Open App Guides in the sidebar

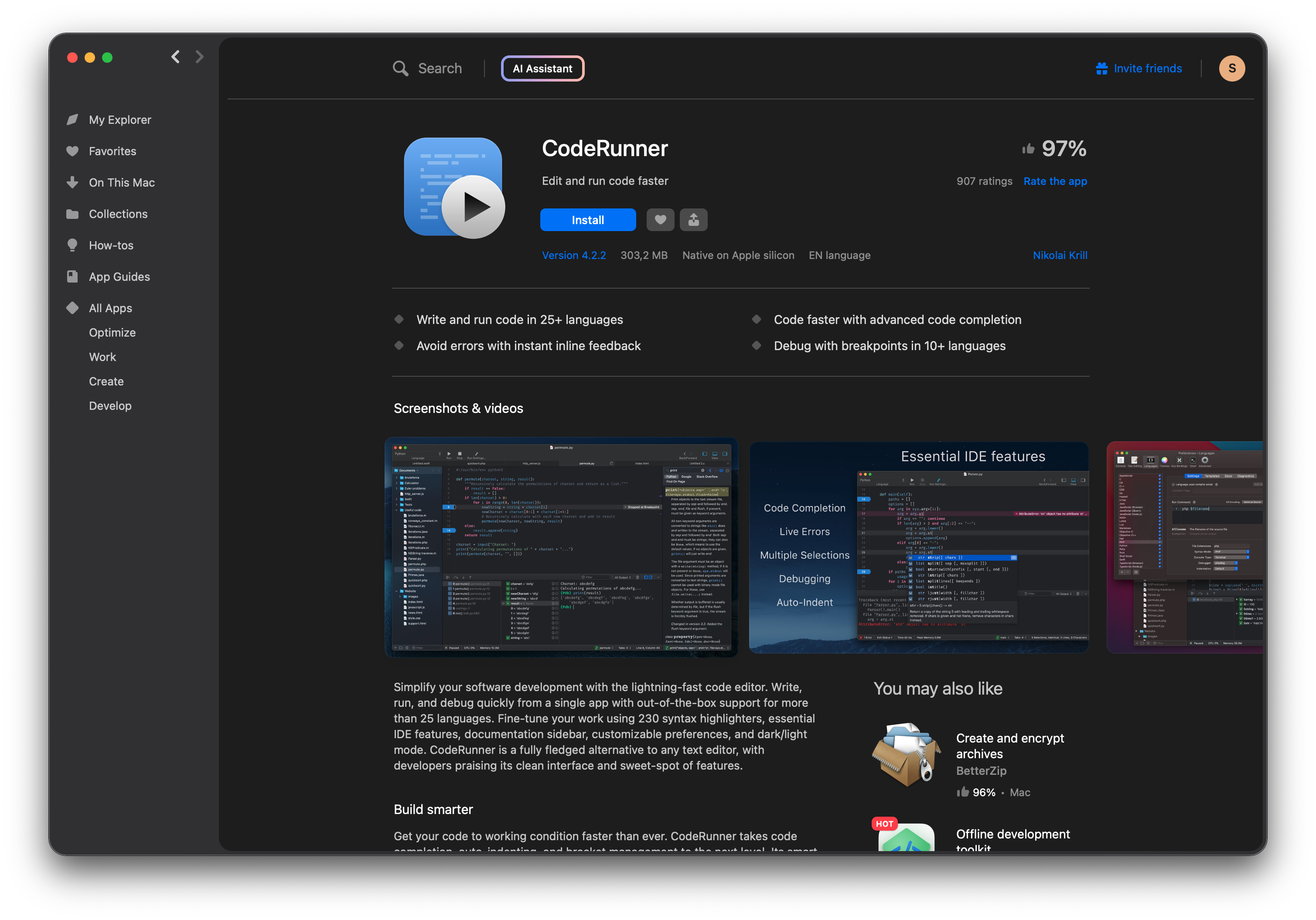(x=119, y=277)
